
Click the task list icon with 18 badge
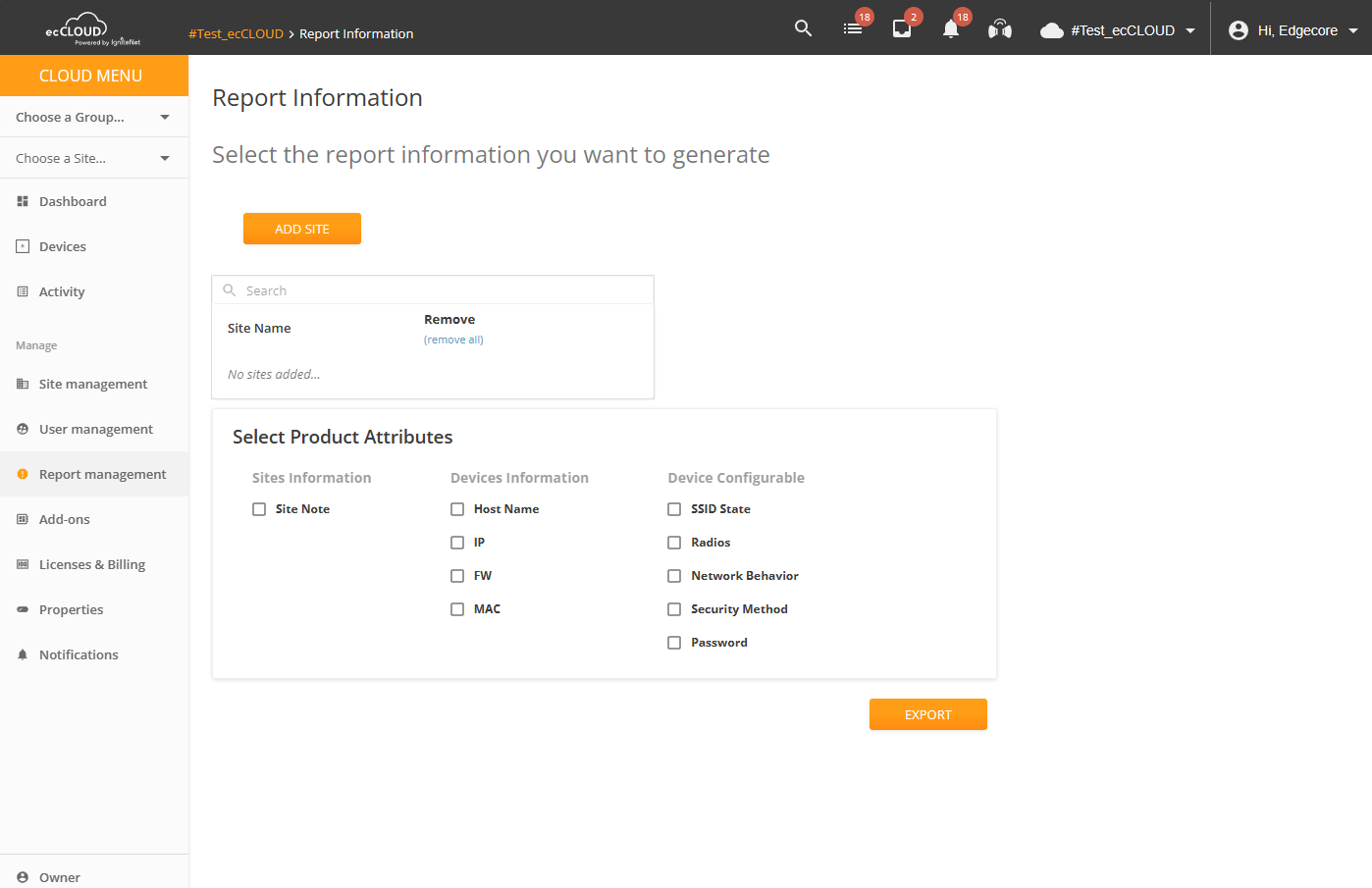point(852,29)
